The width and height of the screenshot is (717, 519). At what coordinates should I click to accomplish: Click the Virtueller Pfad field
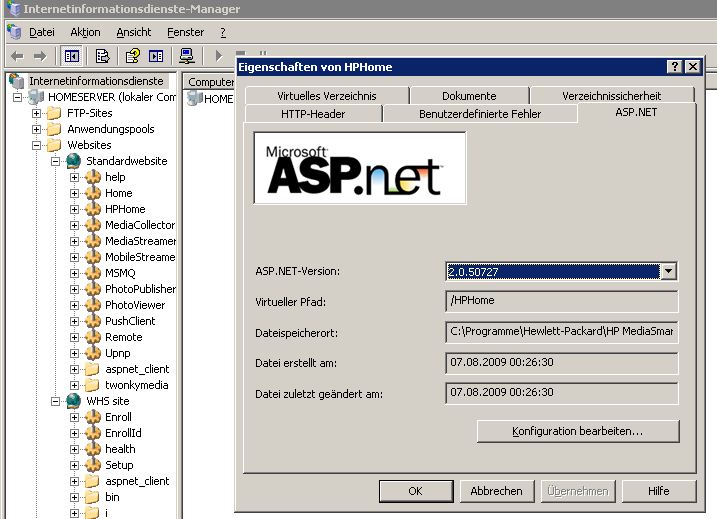[x=562, y=301]
